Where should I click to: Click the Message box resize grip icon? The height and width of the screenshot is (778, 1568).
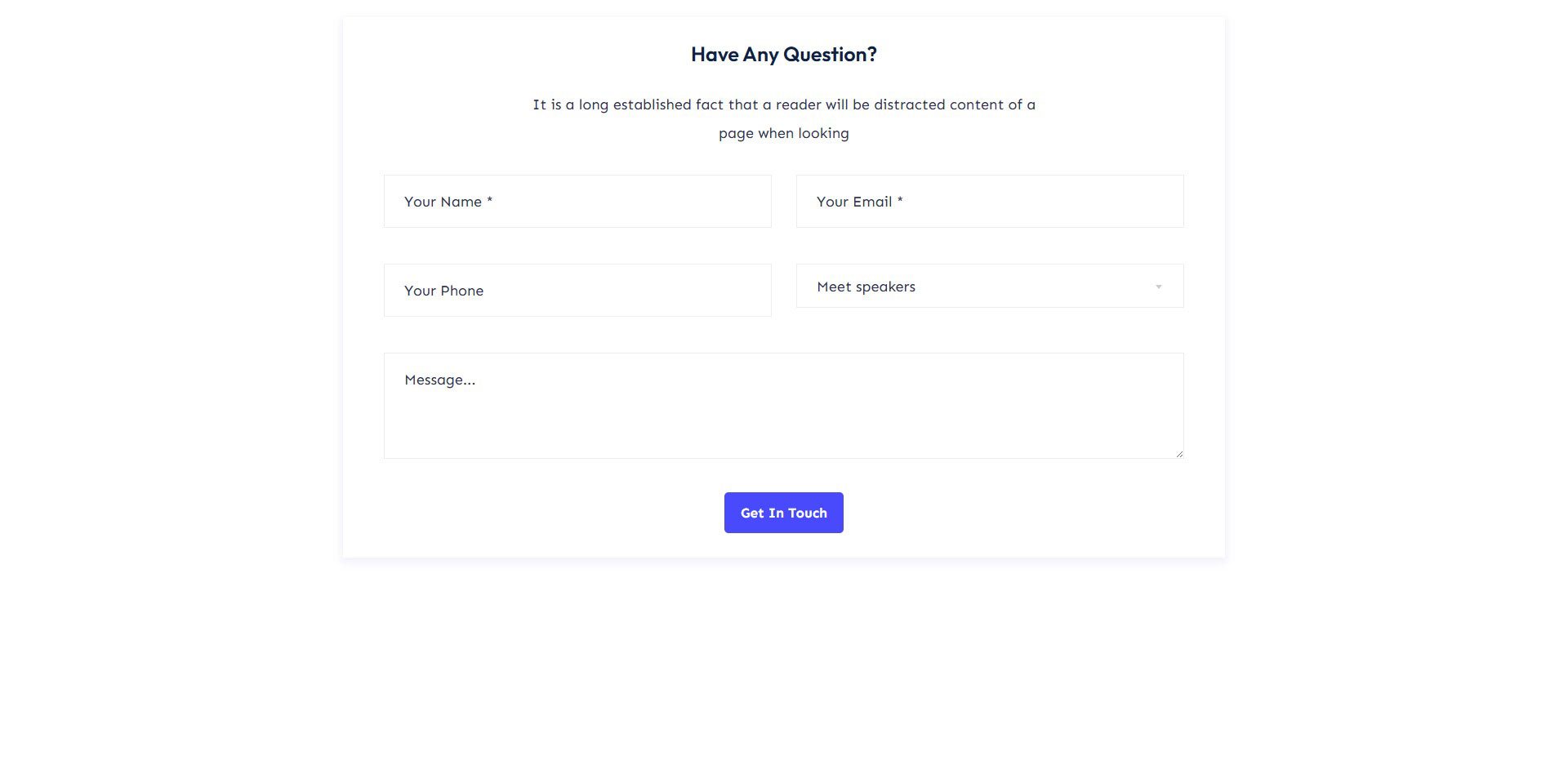1178,453
